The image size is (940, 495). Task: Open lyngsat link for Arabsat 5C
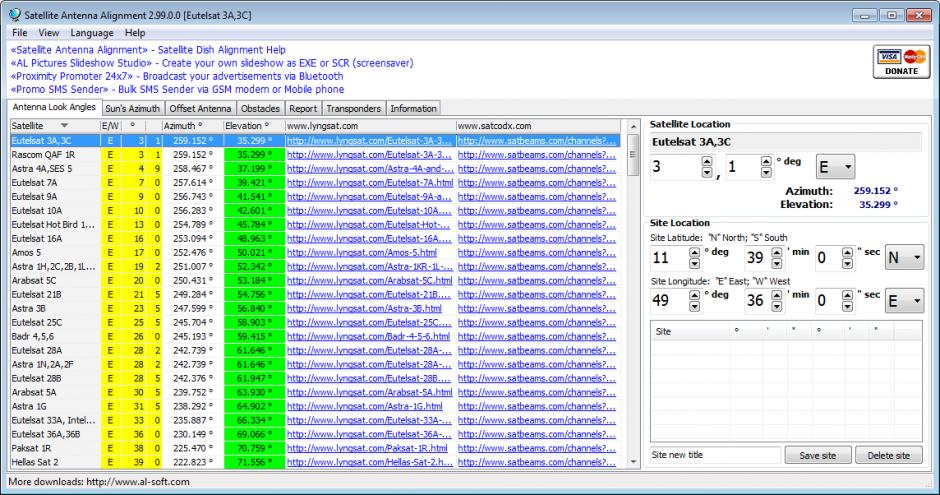[x=369, y=280]
